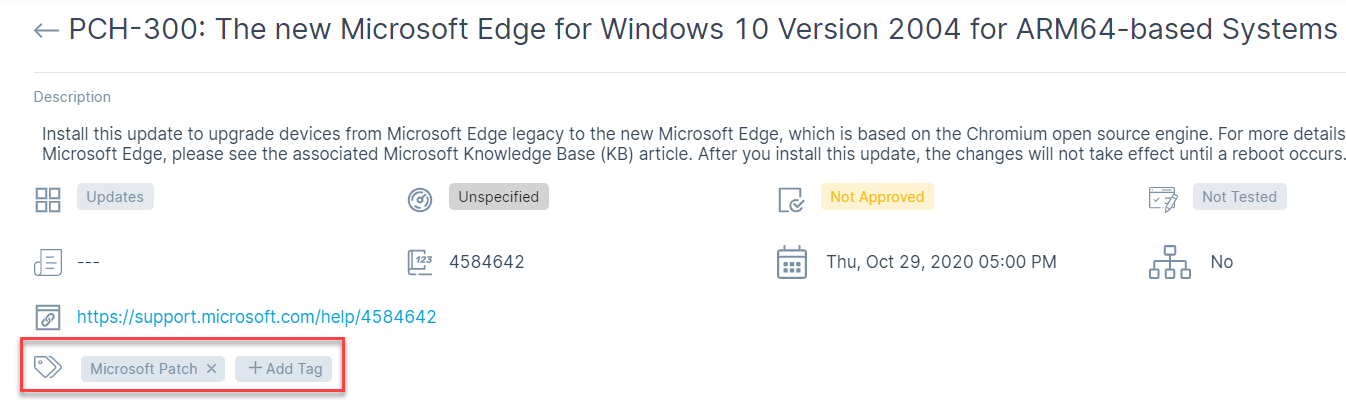The image size is (1346, 402).
Task: Go back using the left arrow
Action: point(46,31)
